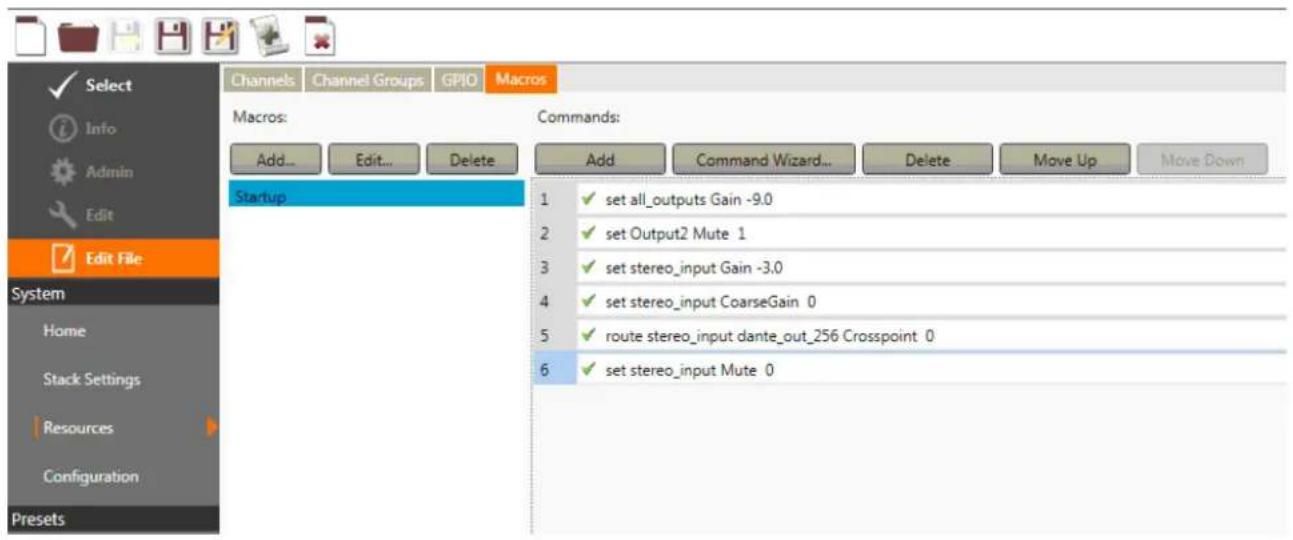Open a file with the folder icon

coord(77,37)
